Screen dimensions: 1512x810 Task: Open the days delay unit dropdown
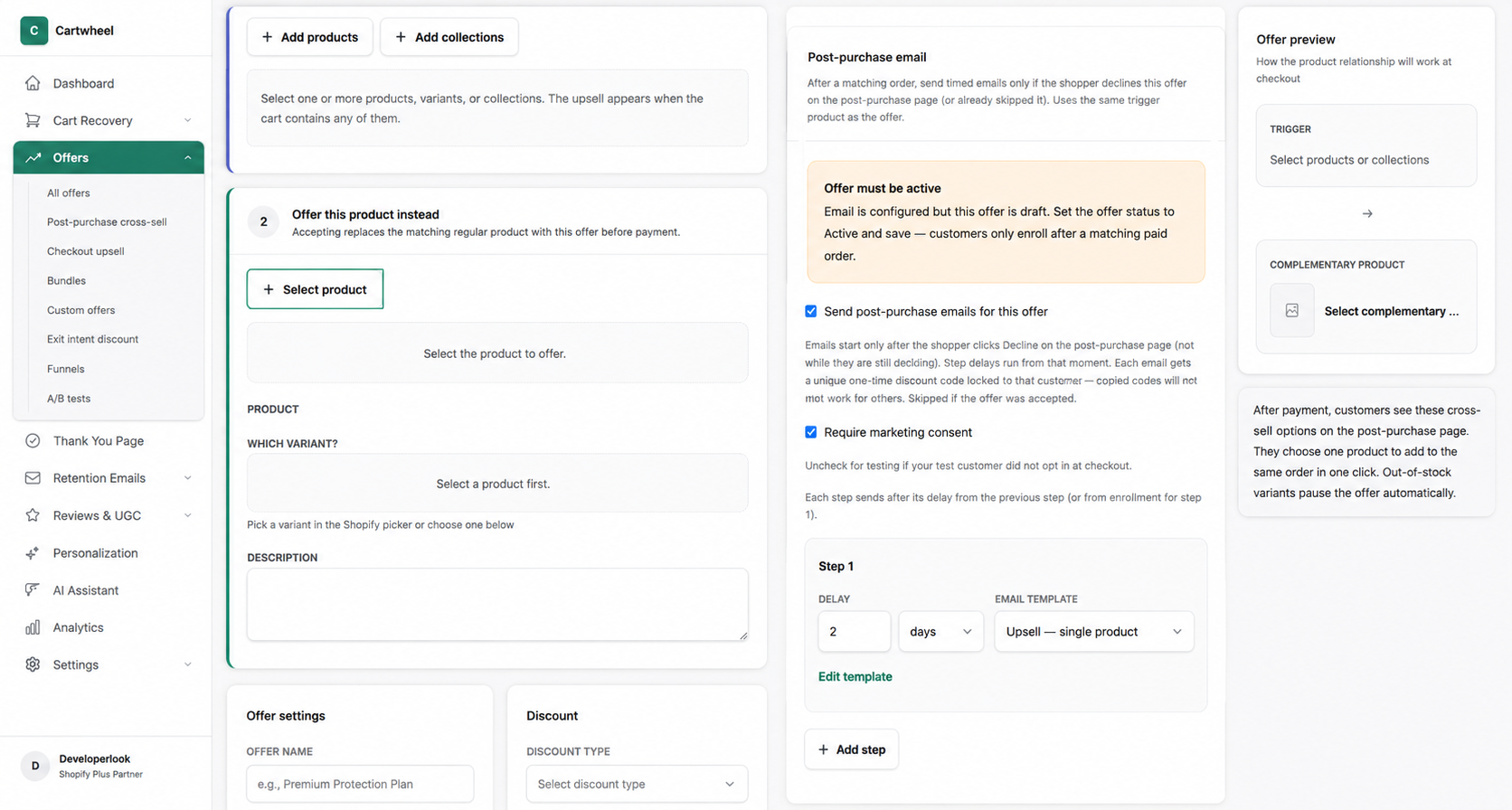pos(940,632)
